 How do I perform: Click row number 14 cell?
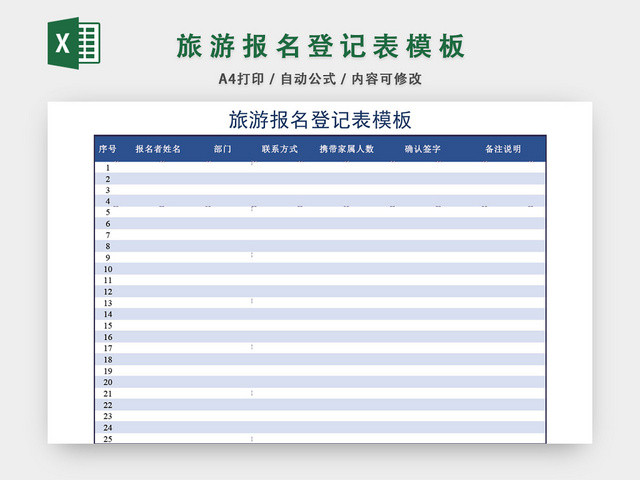[x=108, y=314]
